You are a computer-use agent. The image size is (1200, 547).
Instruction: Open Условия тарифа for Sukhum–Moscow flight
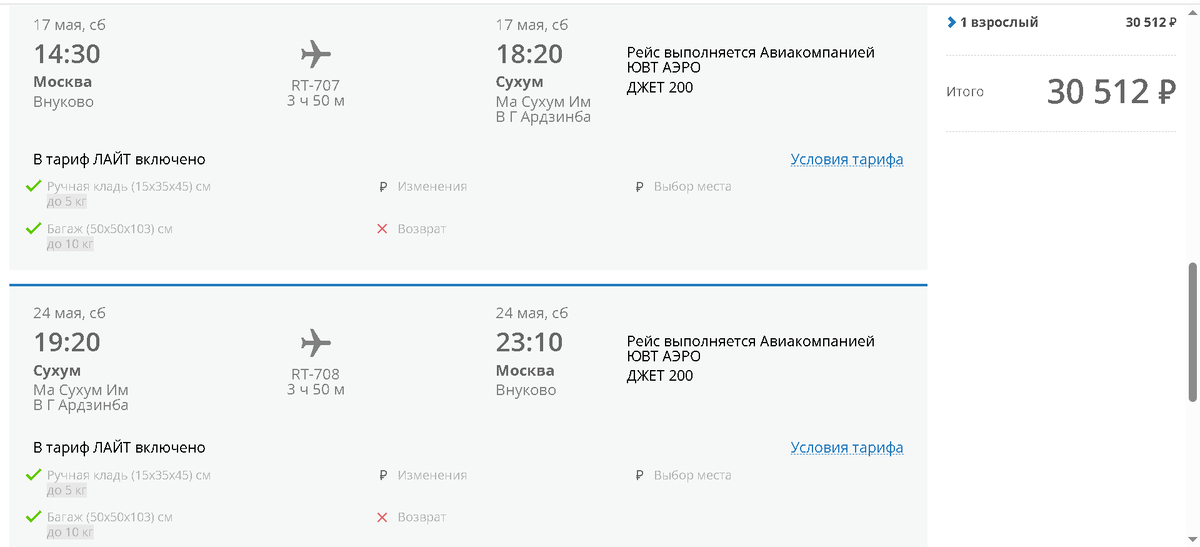[x=846, y=447]
